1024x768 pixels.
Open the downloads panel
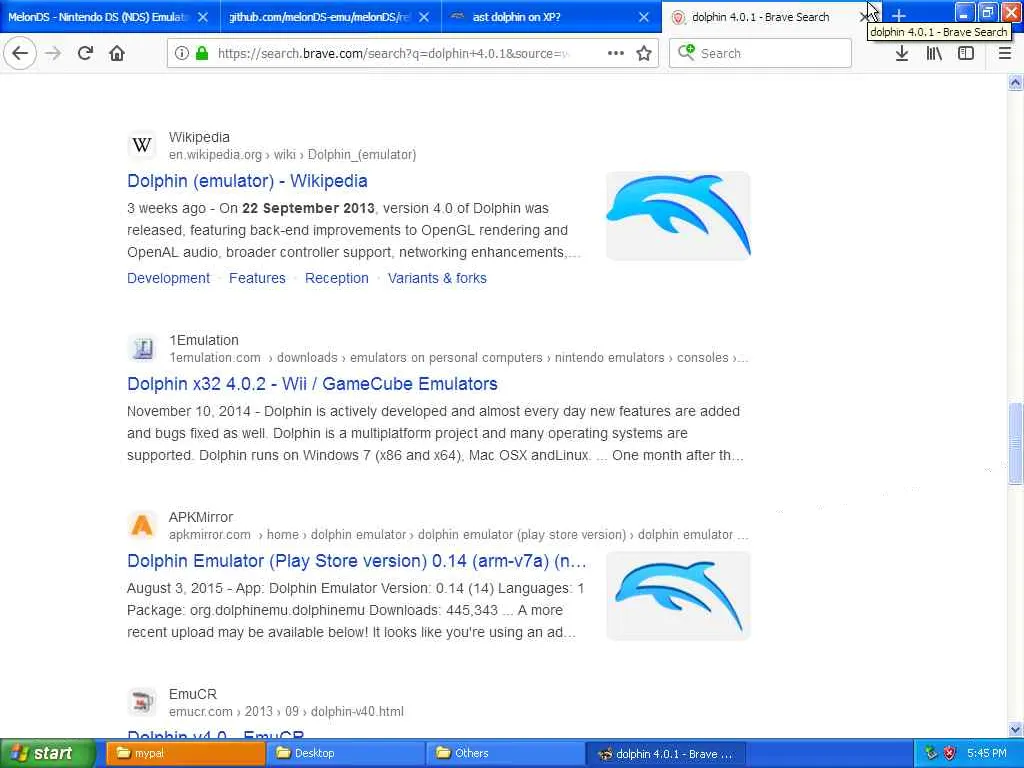(901, 53)
